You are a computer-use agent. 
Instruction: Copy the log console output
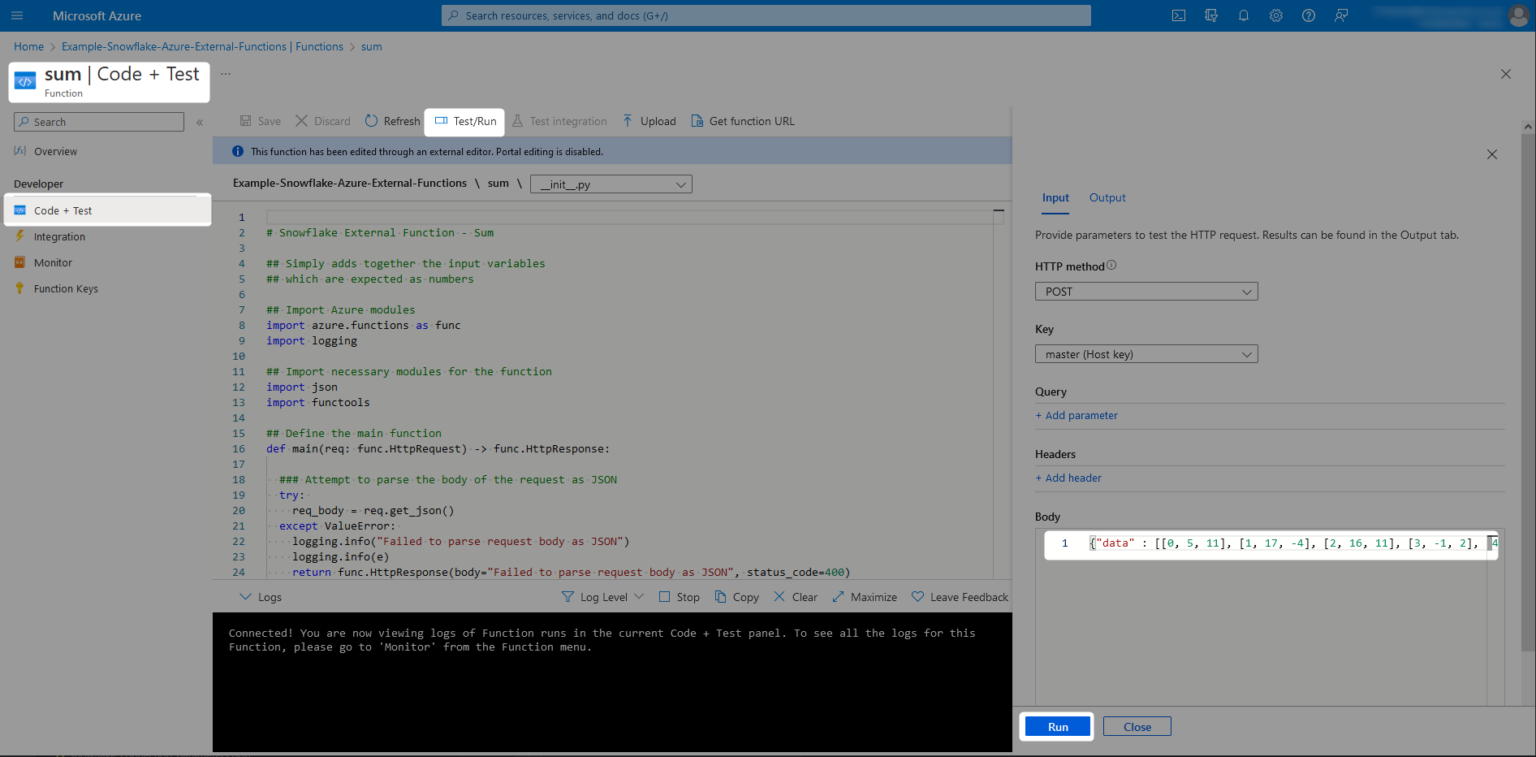(x=736, y=596)
